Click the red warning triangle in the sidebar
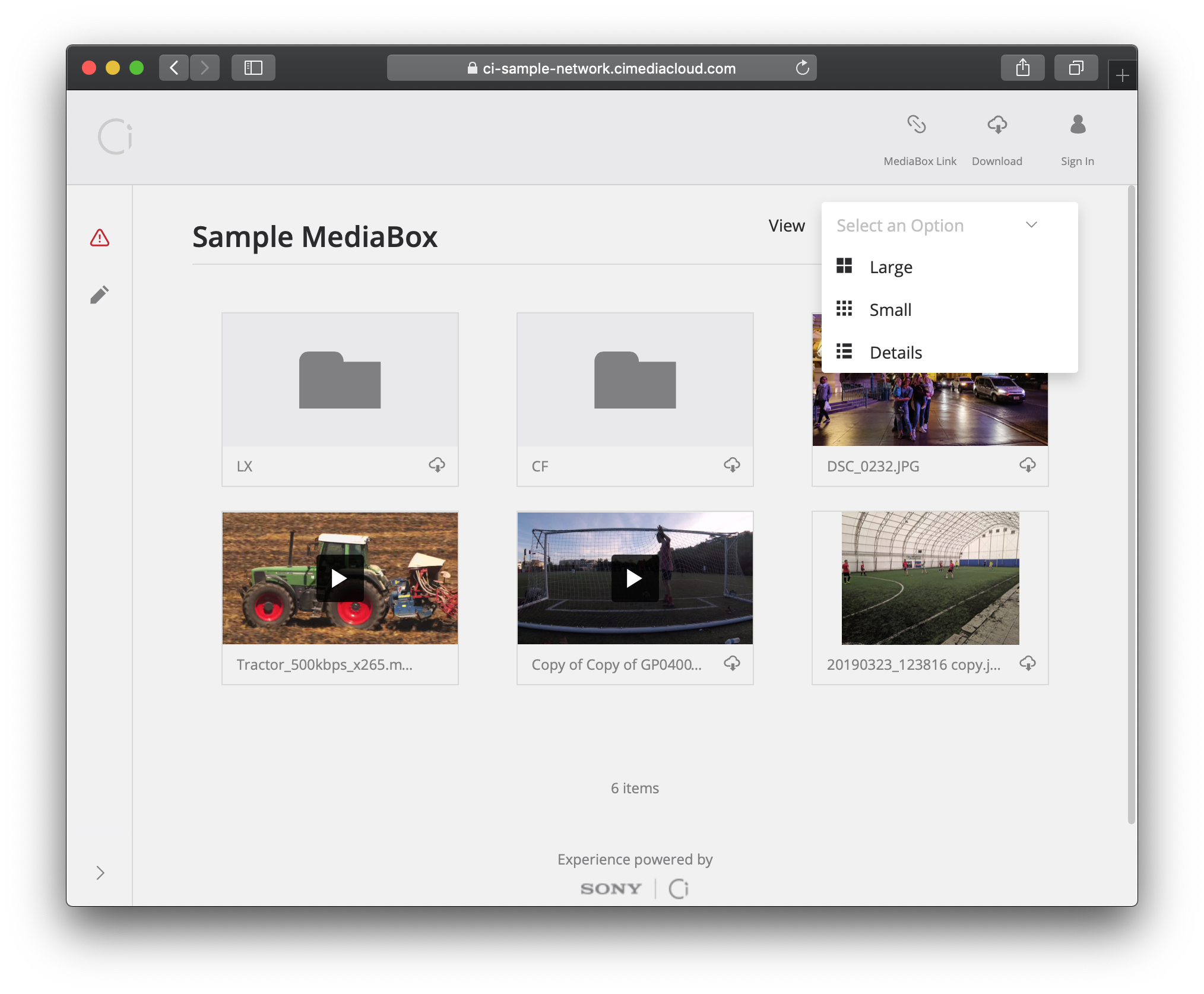The height and width of the screenshot is (994, 1204). coord(100,238)
